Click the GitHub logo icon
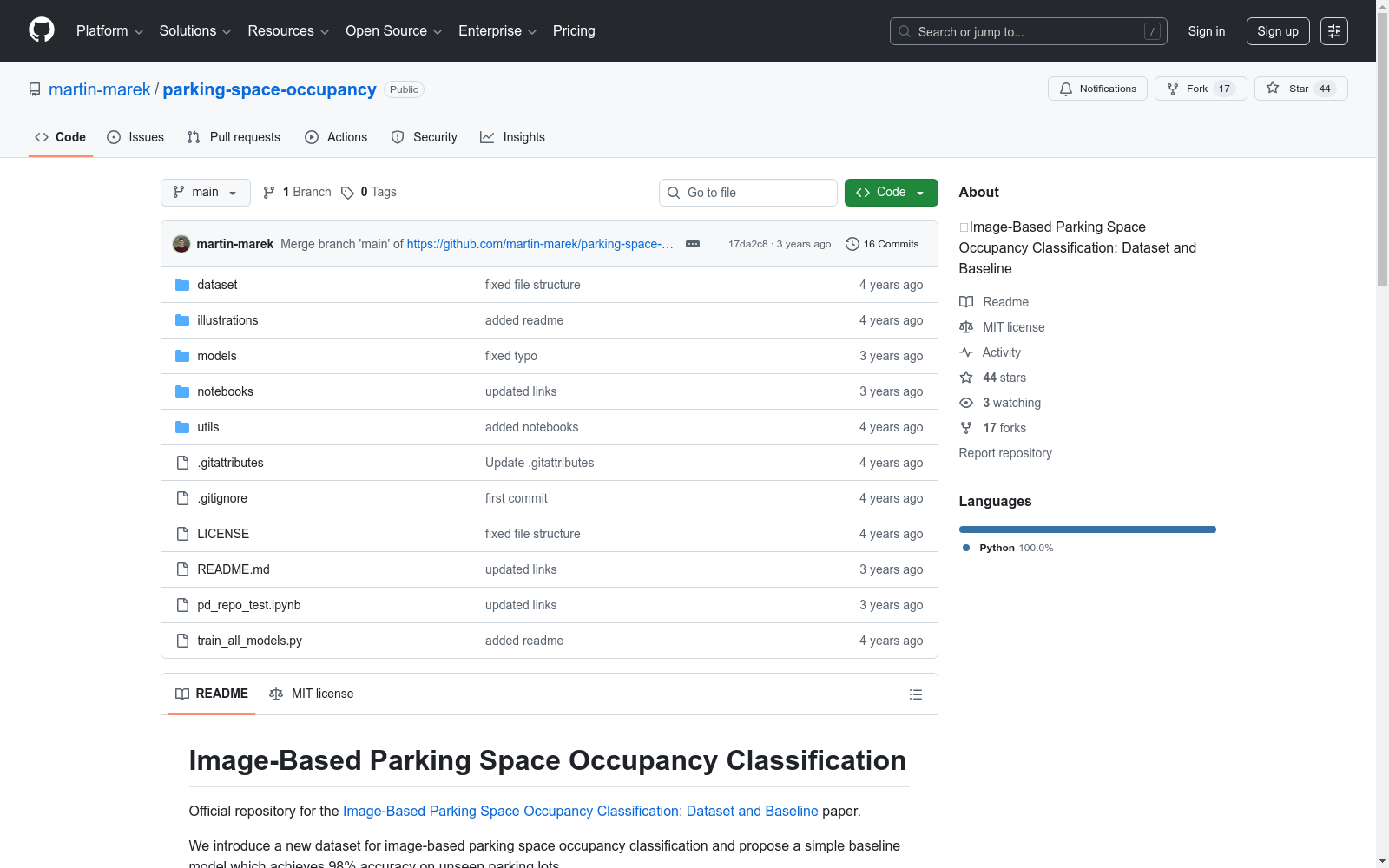 pyautogui.click(x=42, y=30)
